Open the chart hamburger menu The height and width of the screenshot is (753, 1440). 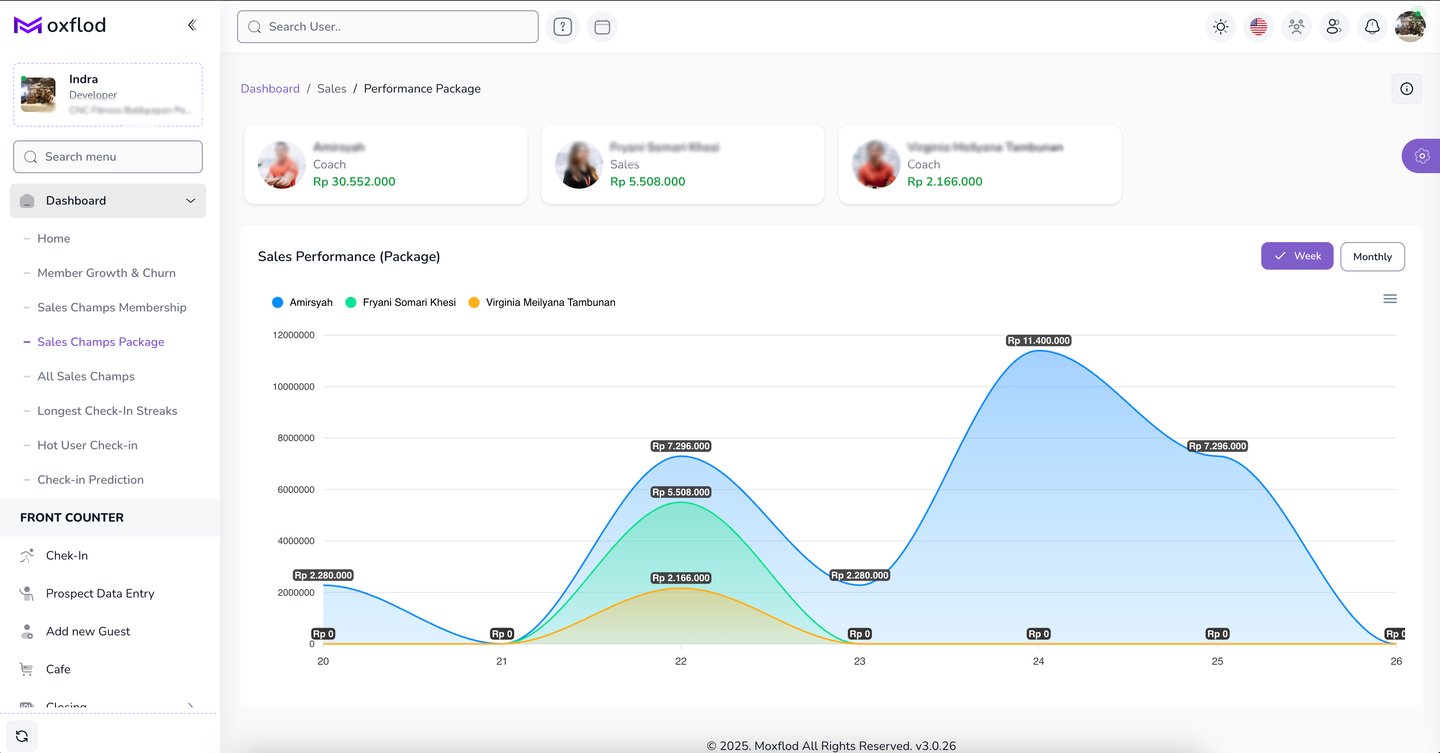click(x=1390, y=299)
